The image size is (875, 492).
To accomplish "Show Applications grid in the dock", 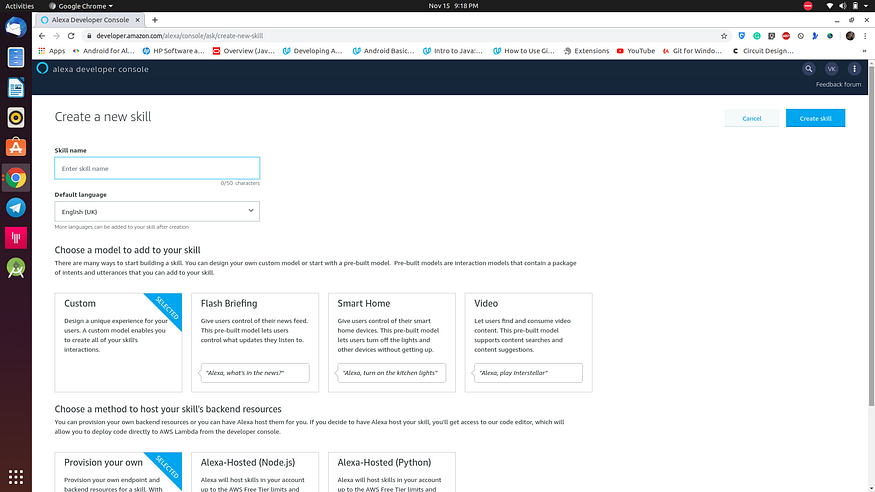I will point(16,477).
